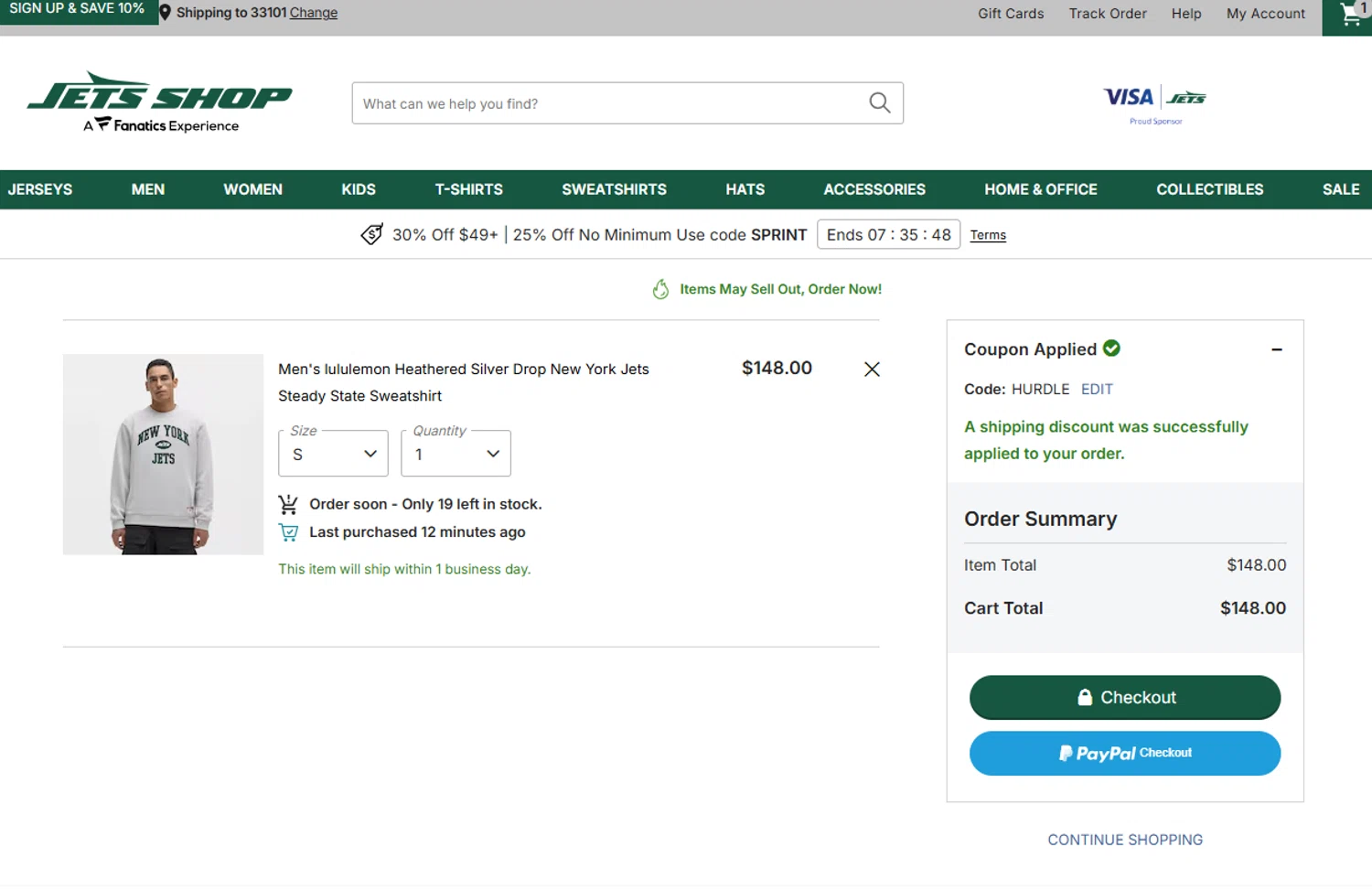Open the lululemon sweatshirt product title
1372x890 pixels.
[464, 382]
